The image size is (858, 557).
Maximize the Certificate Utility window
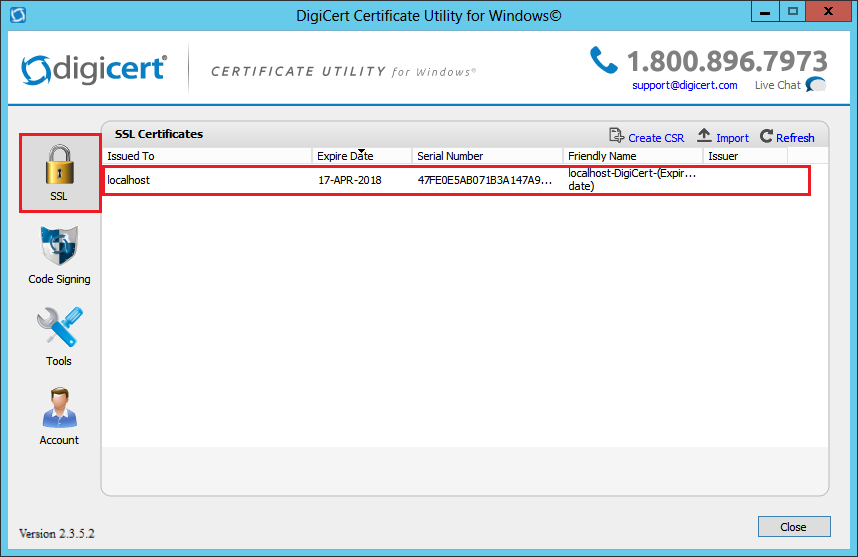tap(793, 13)
